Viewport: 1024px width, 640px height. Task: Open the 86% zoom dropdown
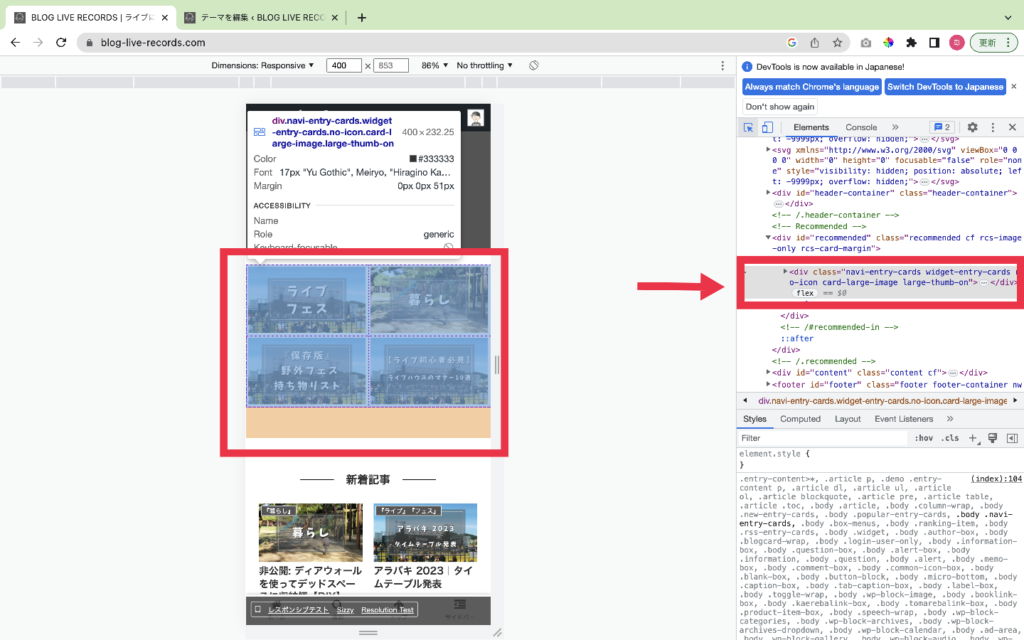[x=435, y=65]
